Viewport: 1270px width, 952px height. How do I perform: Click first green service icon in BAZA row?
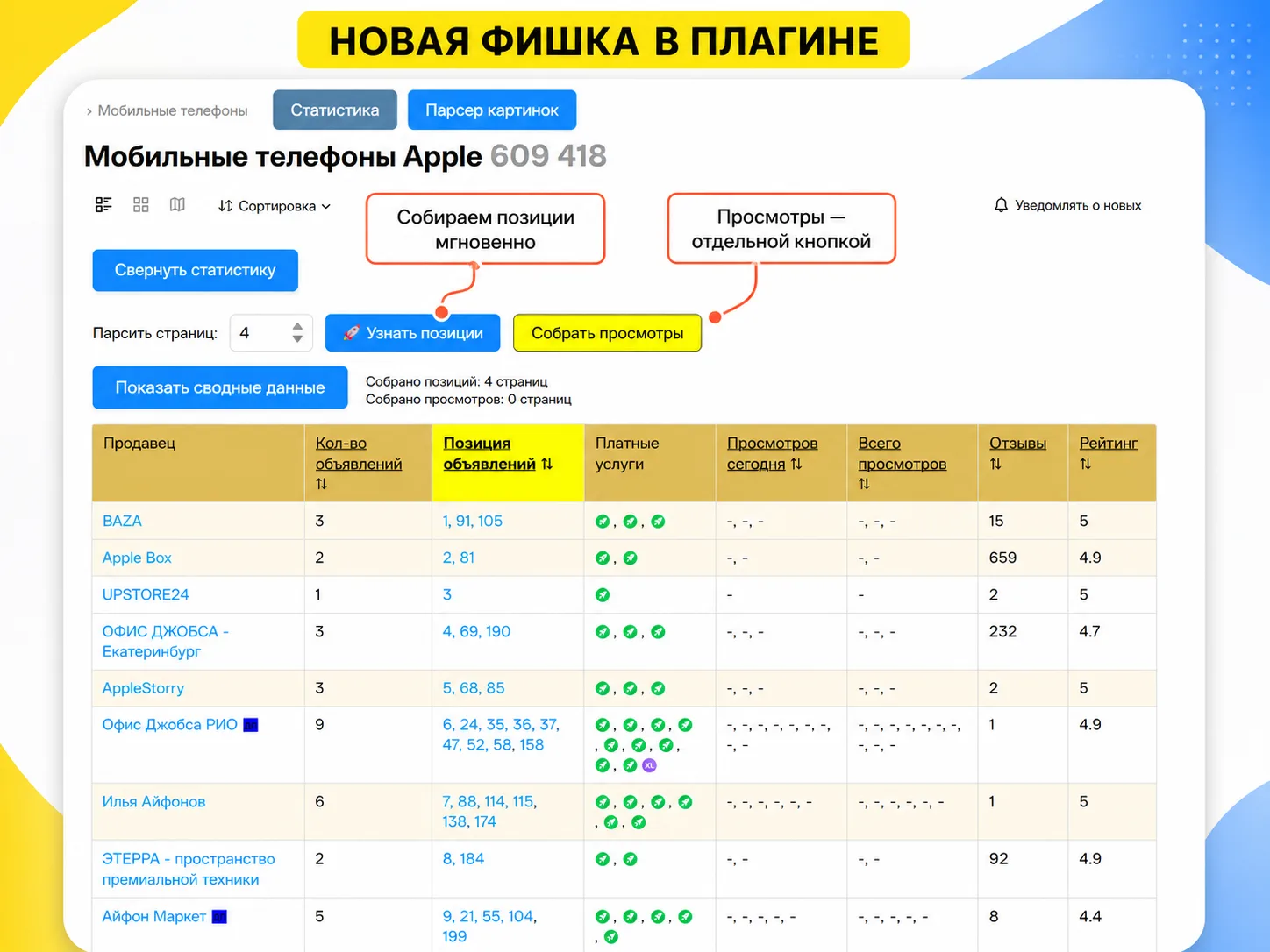603,522
